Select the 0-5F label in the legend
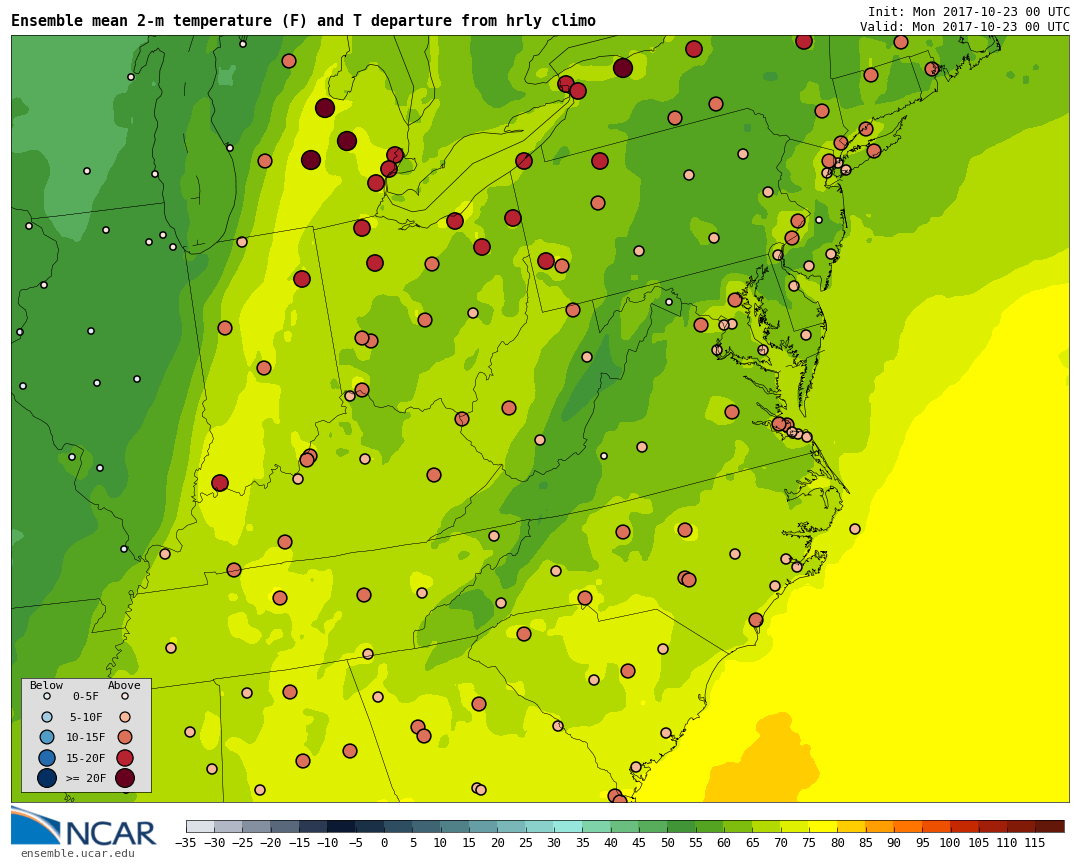 coord(85,696)
